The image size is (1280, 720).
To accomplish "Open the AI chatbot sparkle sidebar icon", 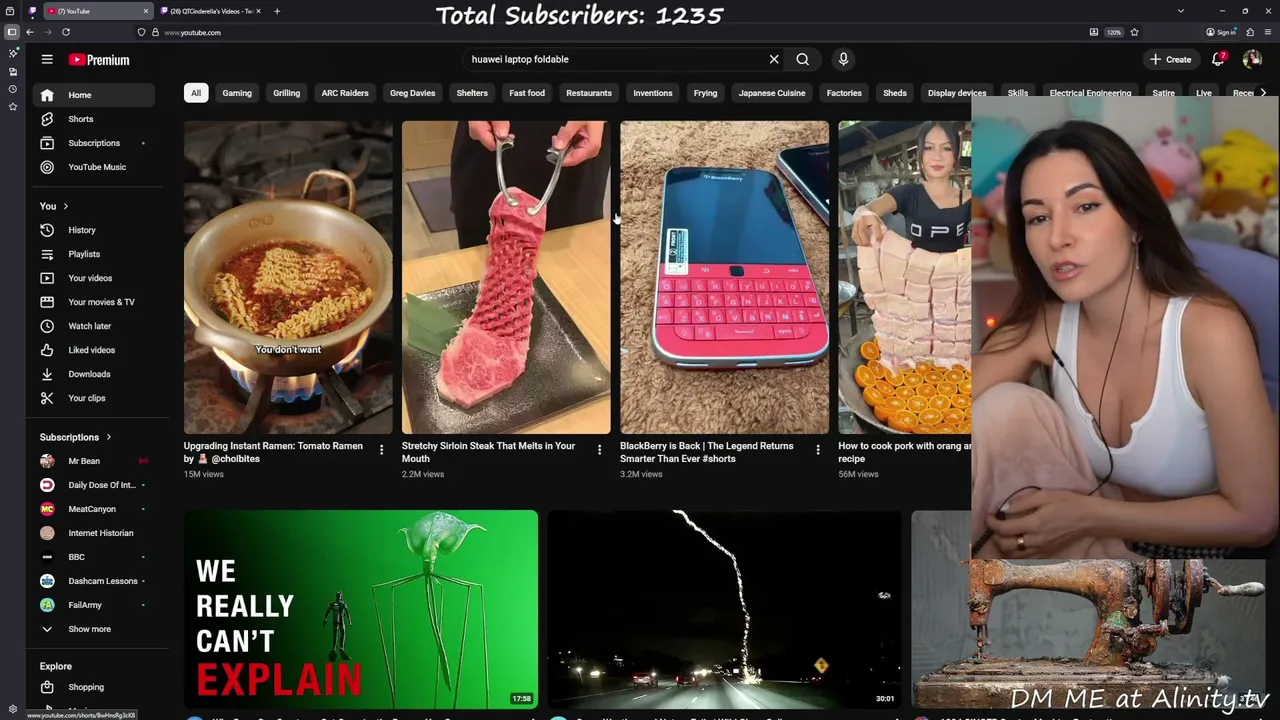I will (x=12, y=53).
